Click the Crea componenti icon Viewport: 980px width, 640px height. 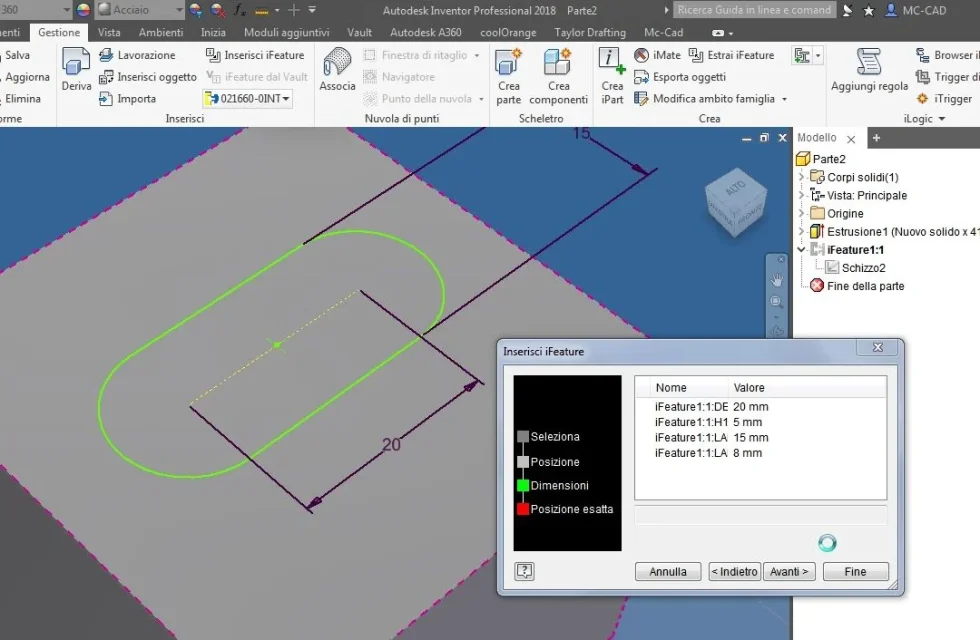click(558, 62)
